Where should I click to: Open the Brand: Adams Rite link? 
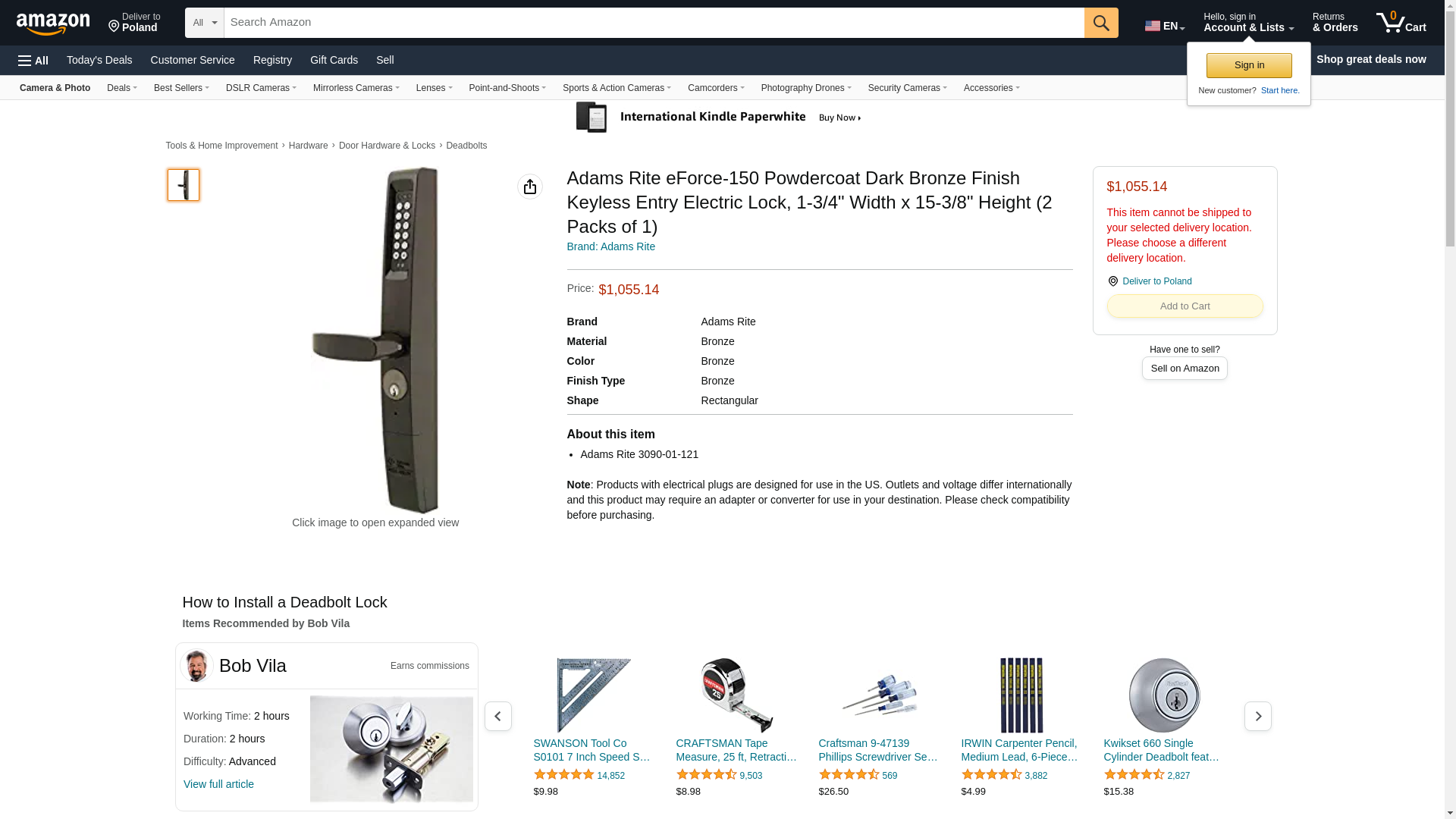tap(611, 246)
